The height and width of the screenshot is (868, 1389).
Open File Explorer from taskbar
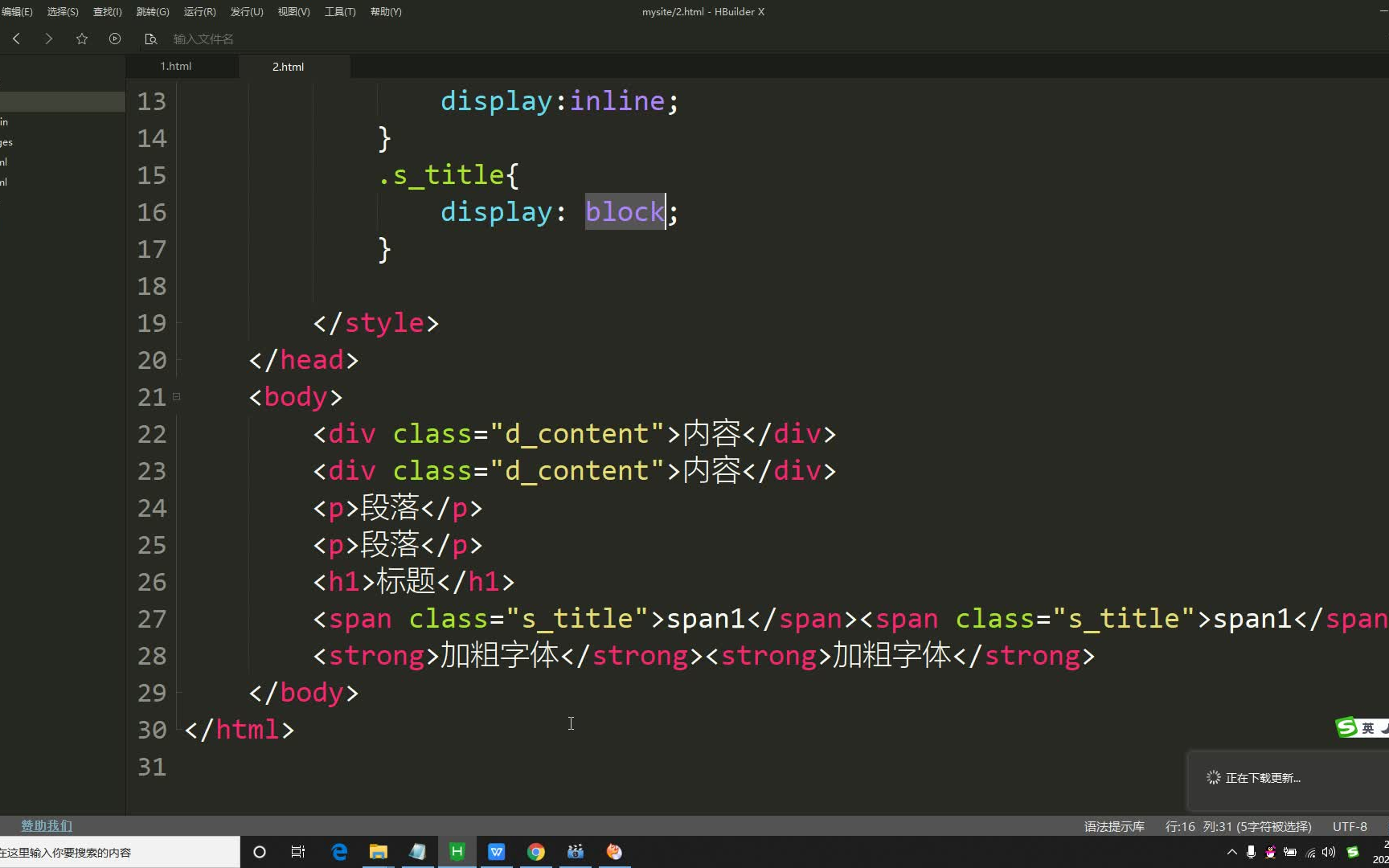coord(378,852)
